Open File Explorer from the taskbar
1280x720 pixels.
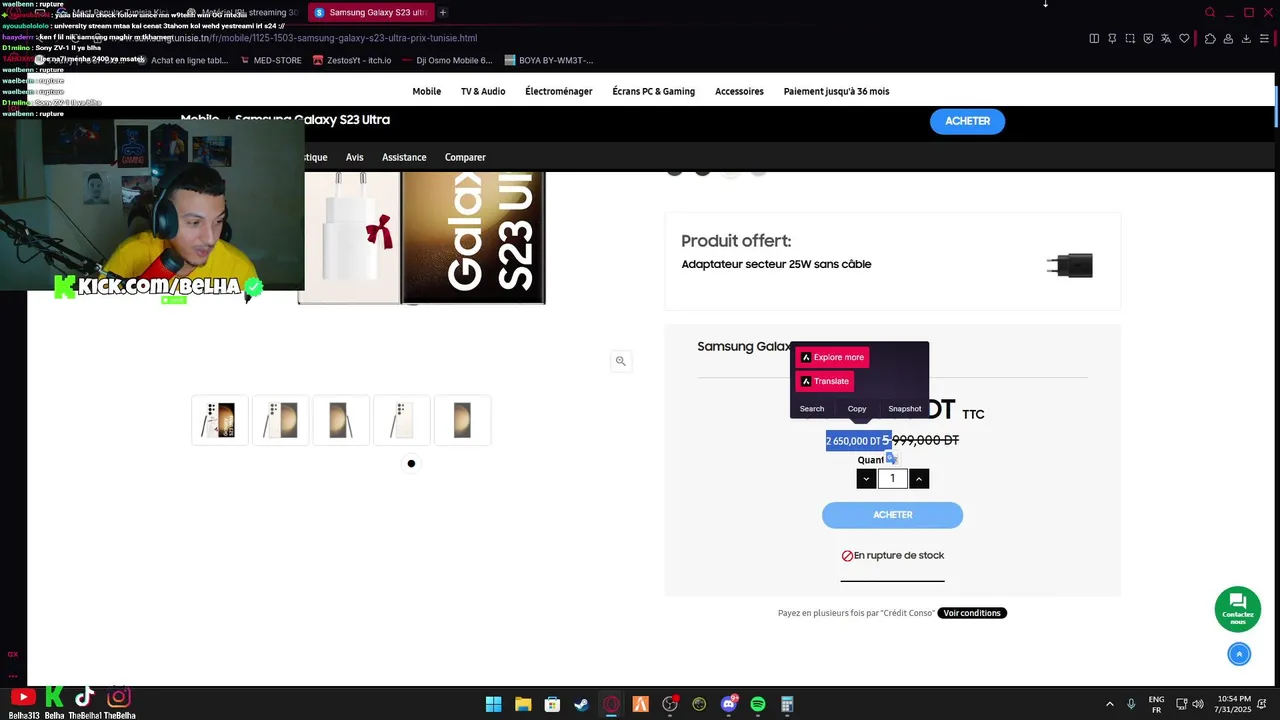[x=523, y=704]
